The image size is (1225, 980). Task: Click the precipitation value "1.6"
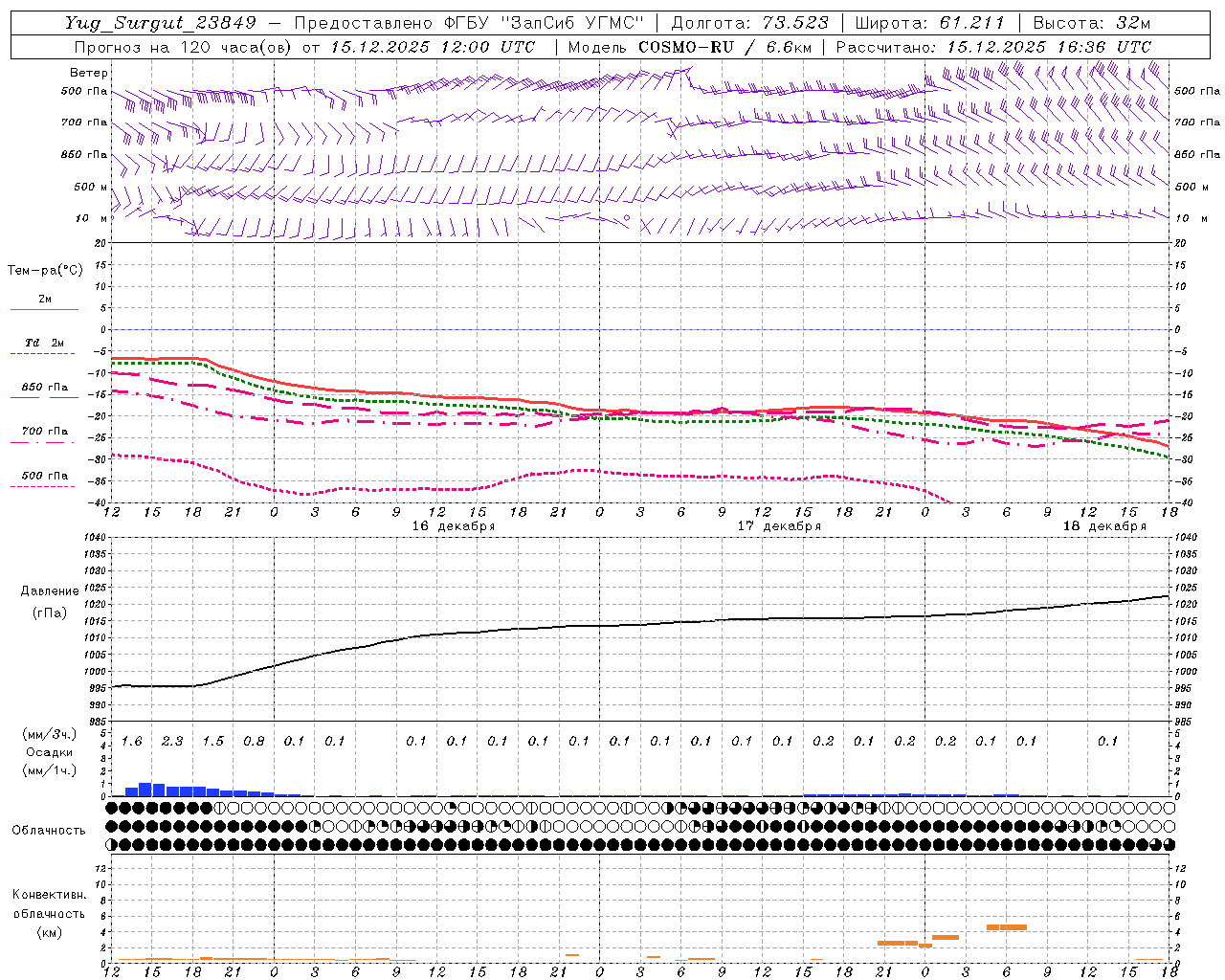(131, 741)
